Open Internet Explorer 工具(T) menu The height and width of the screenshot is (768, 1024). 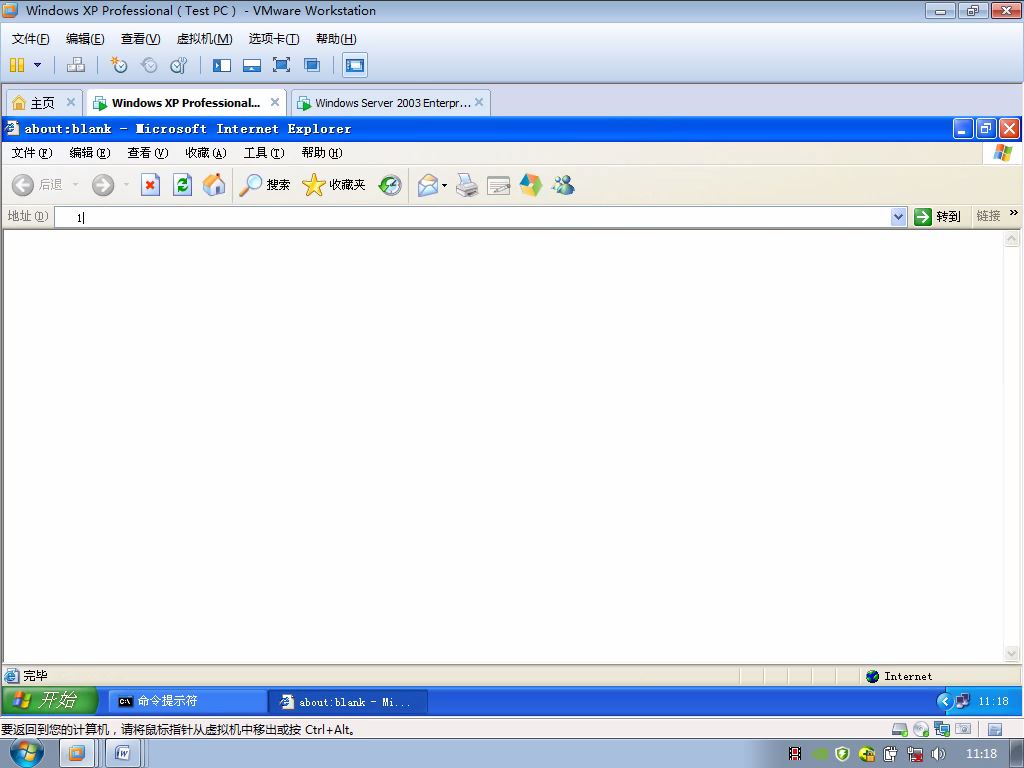[264, 153]
